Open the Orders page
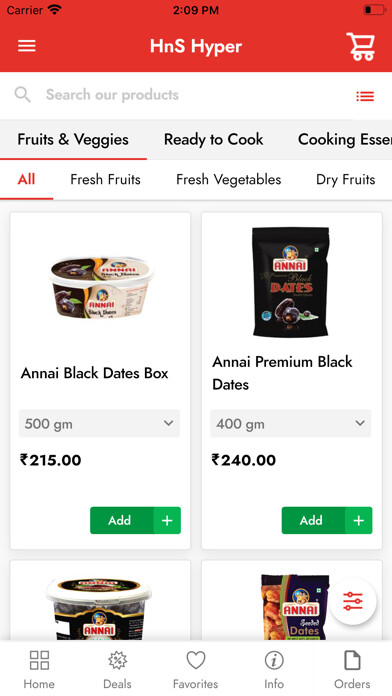The height and width of the screenshot is (696, 392). pos(352,669)
